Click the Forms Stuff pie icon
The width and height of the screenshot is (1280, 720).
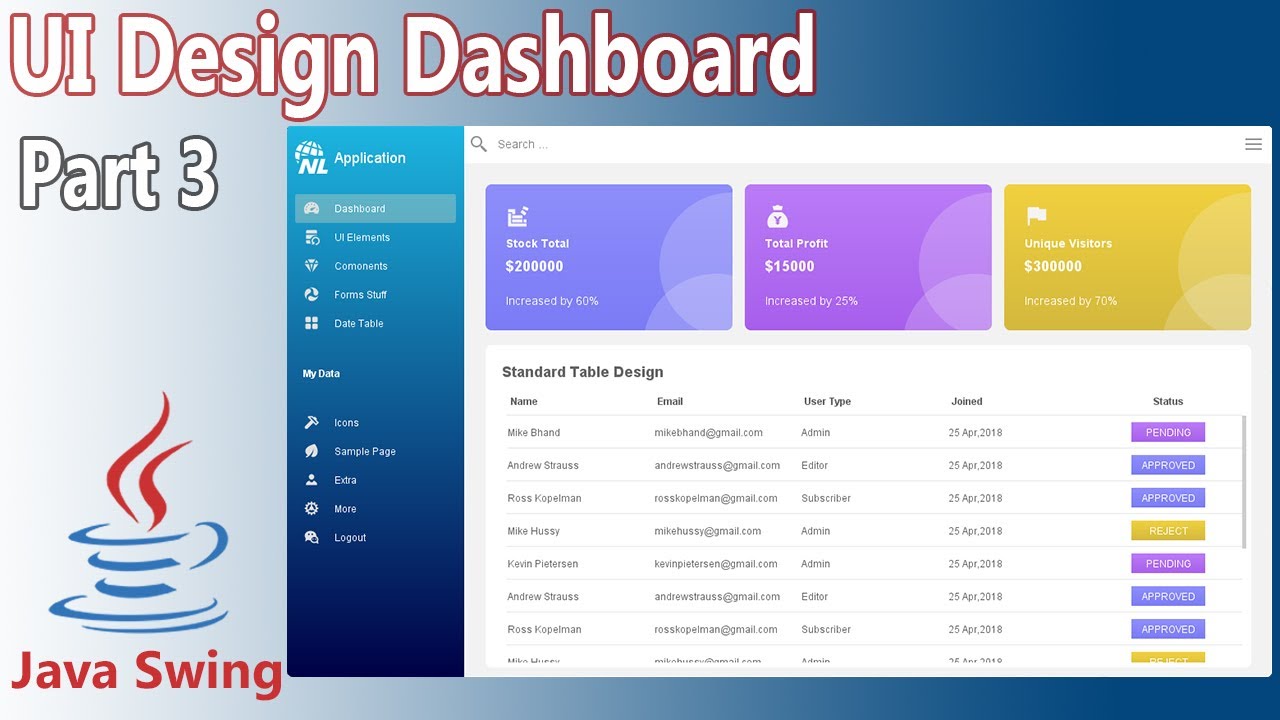pos(311,295)
